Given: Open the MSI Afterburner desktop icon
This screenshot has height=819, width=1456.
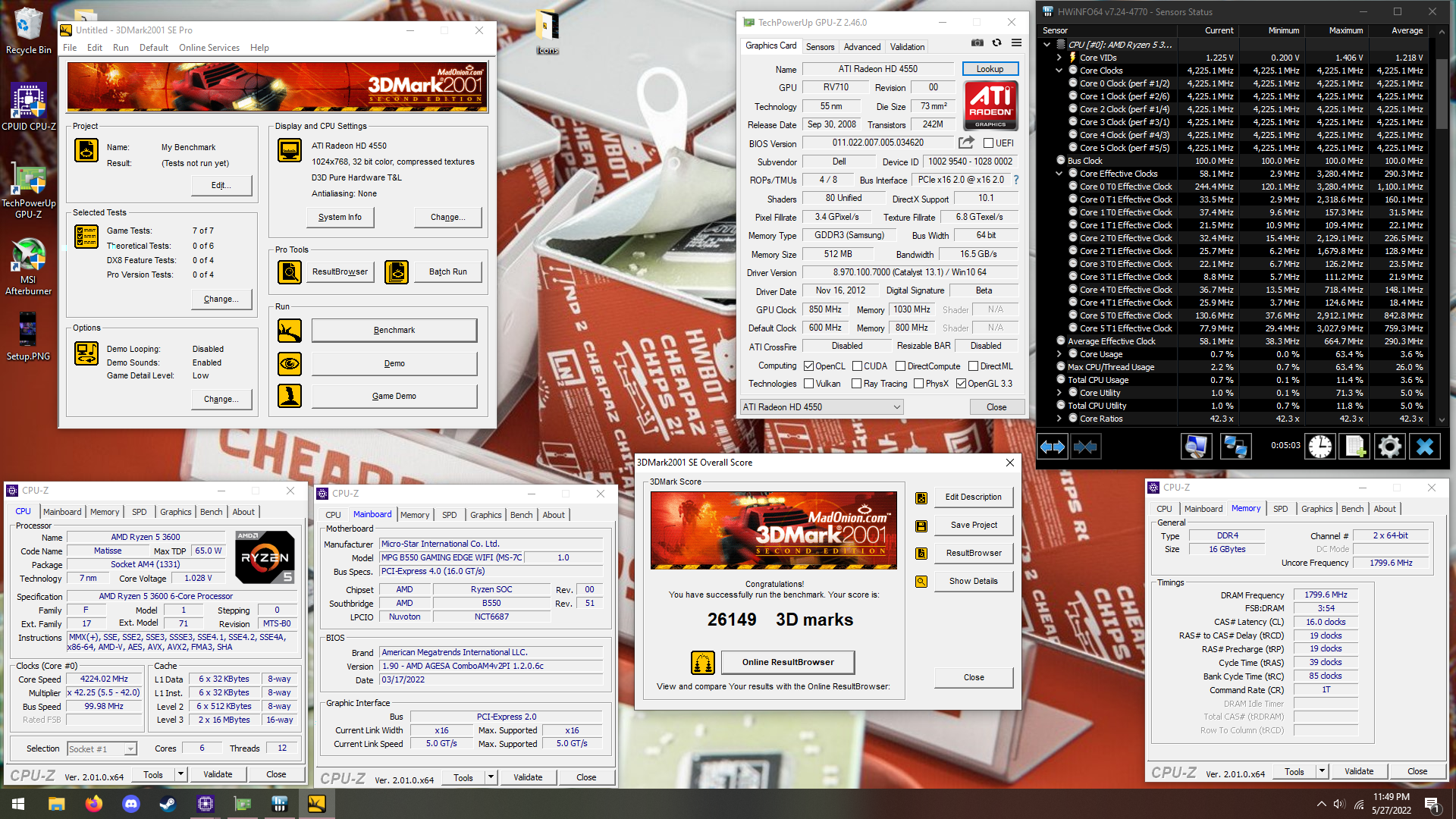Looking at the screenshot, I should tap(28, 266).
